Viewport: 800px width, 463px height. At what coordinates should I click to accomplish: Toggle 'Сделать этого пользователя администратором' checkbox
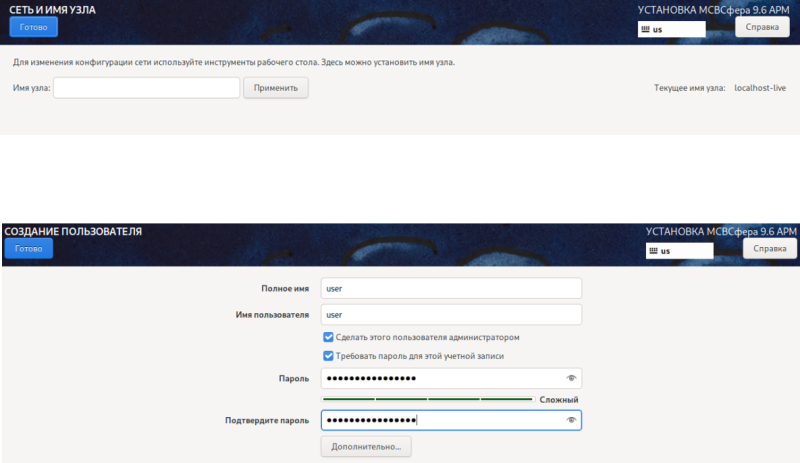[328, 338]
